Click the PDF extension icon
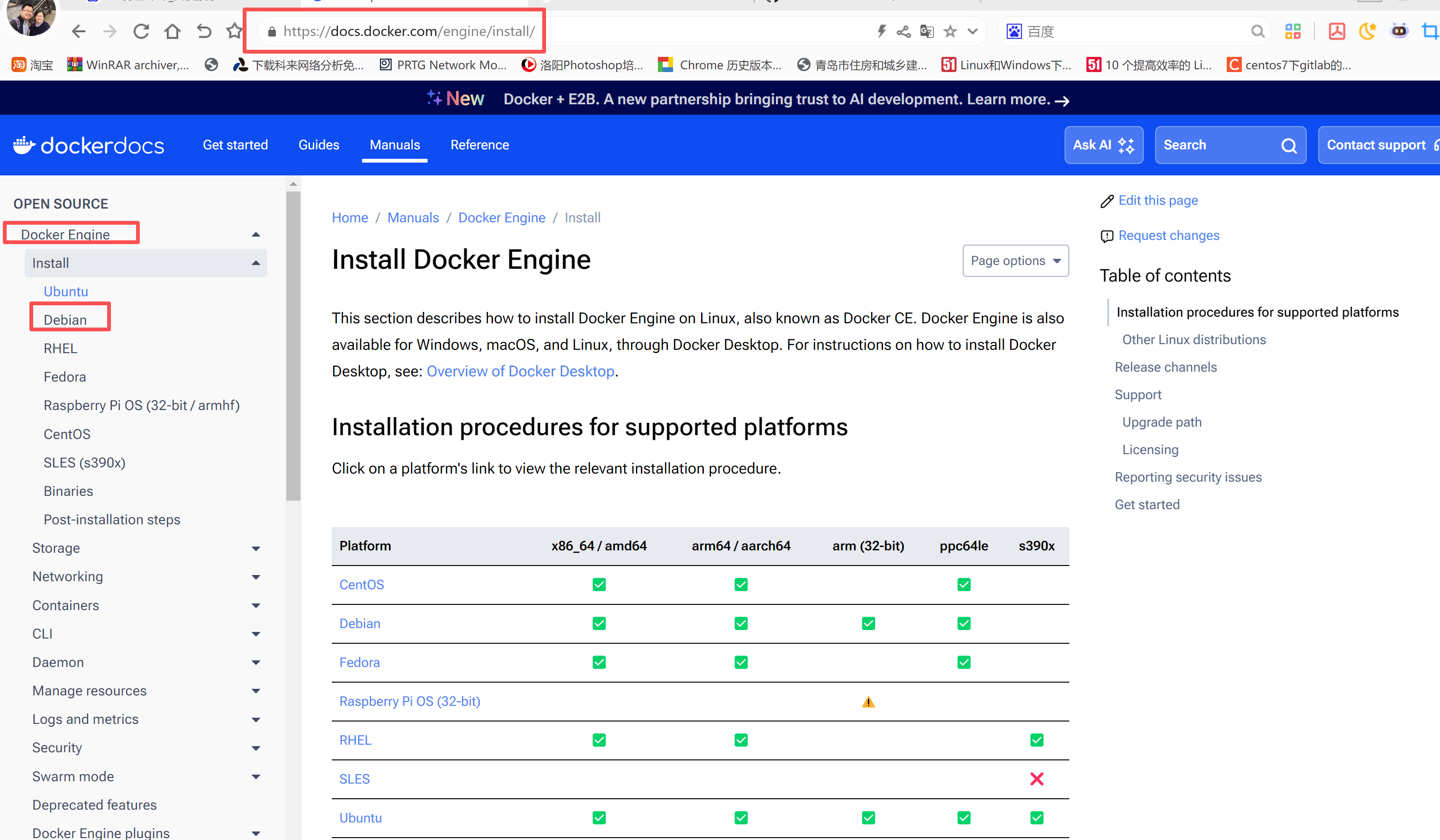The width and height of the screenshot is (1440, 840). click(1337, 31)
